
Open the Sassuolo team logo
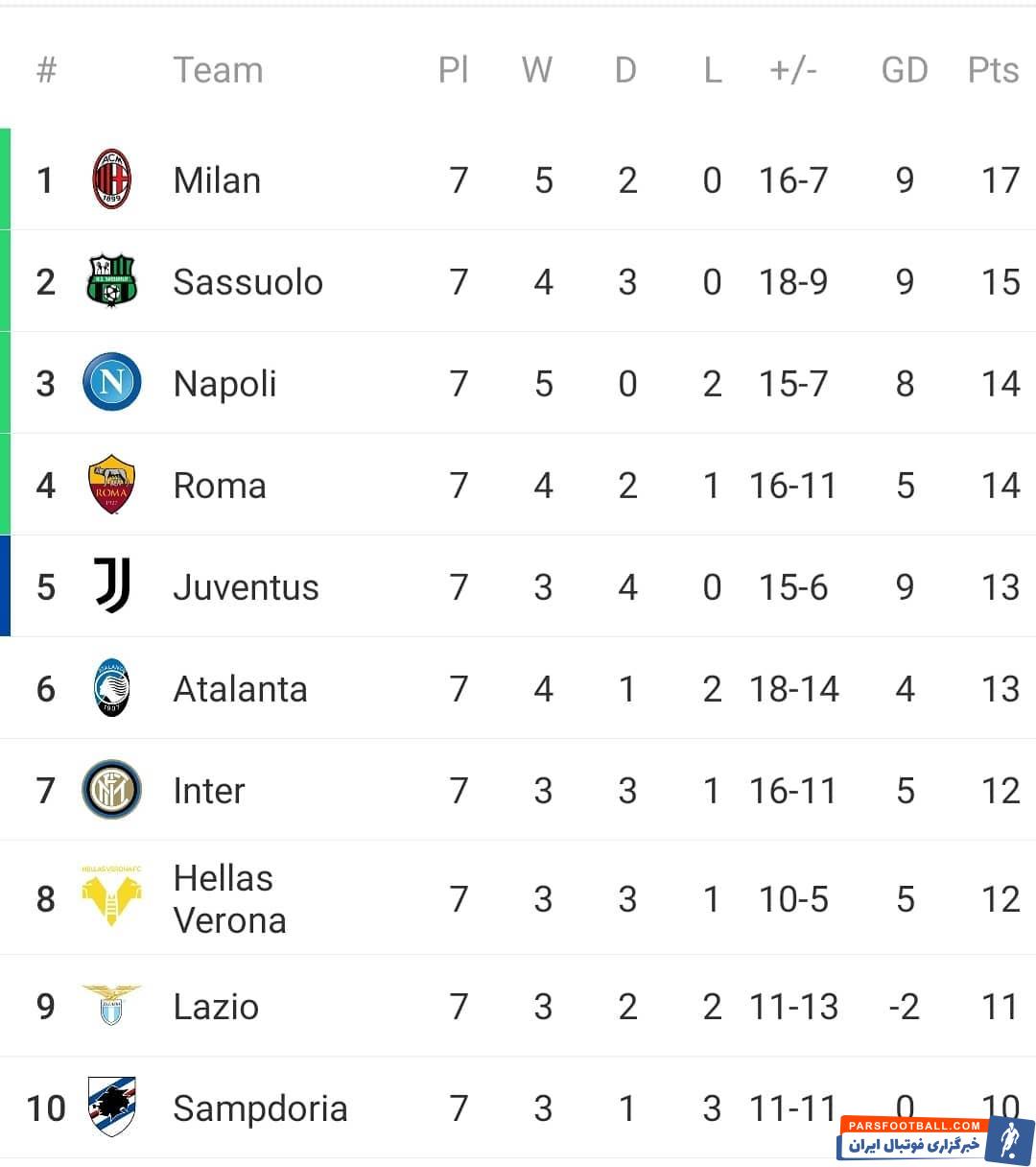pyautogui.click(x=112, y=281)
